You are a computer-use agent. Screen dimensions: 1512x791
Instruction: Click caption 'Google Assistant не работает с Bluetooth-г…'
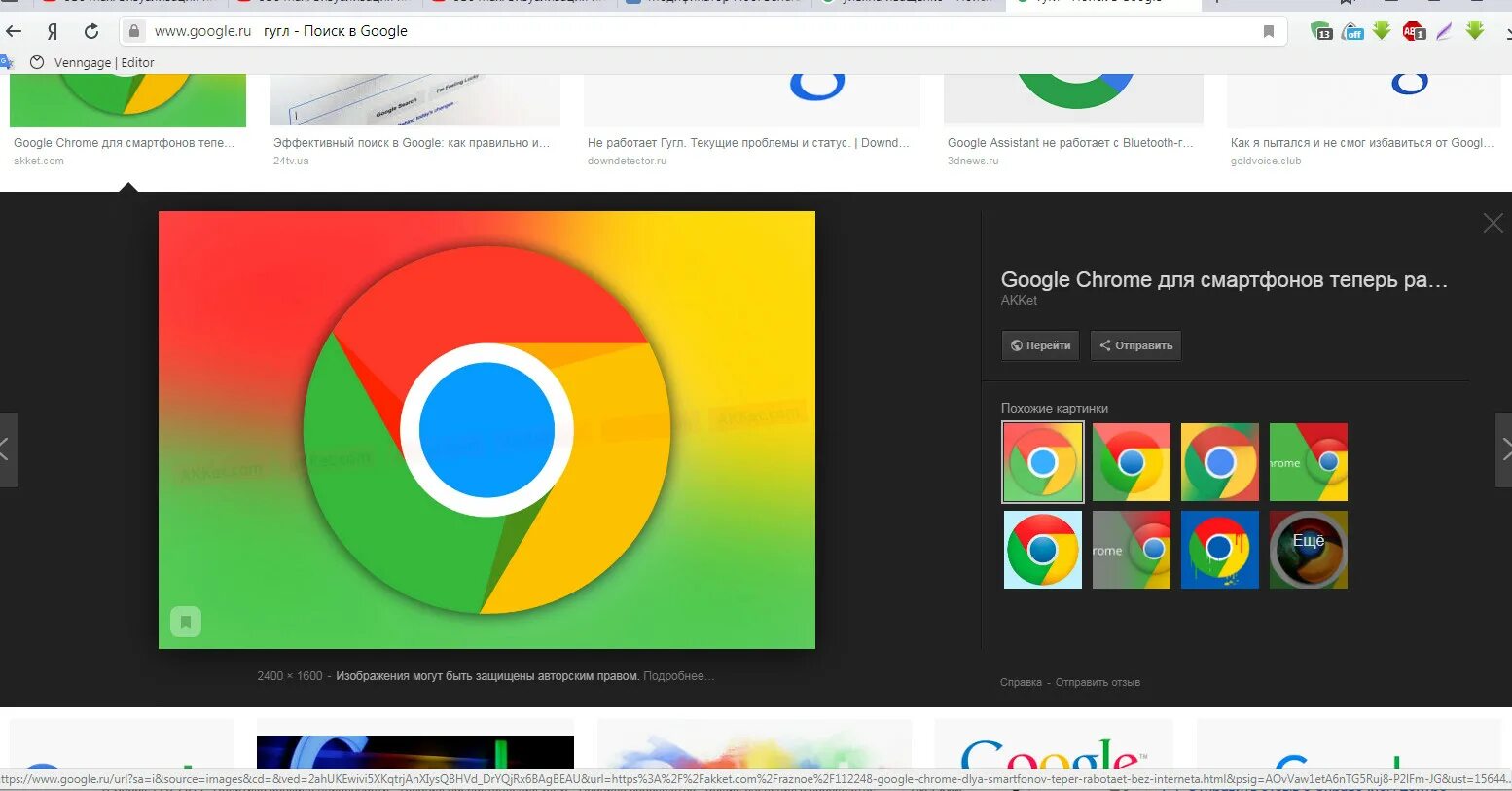pyautogui.click(x=1070, y=143)
